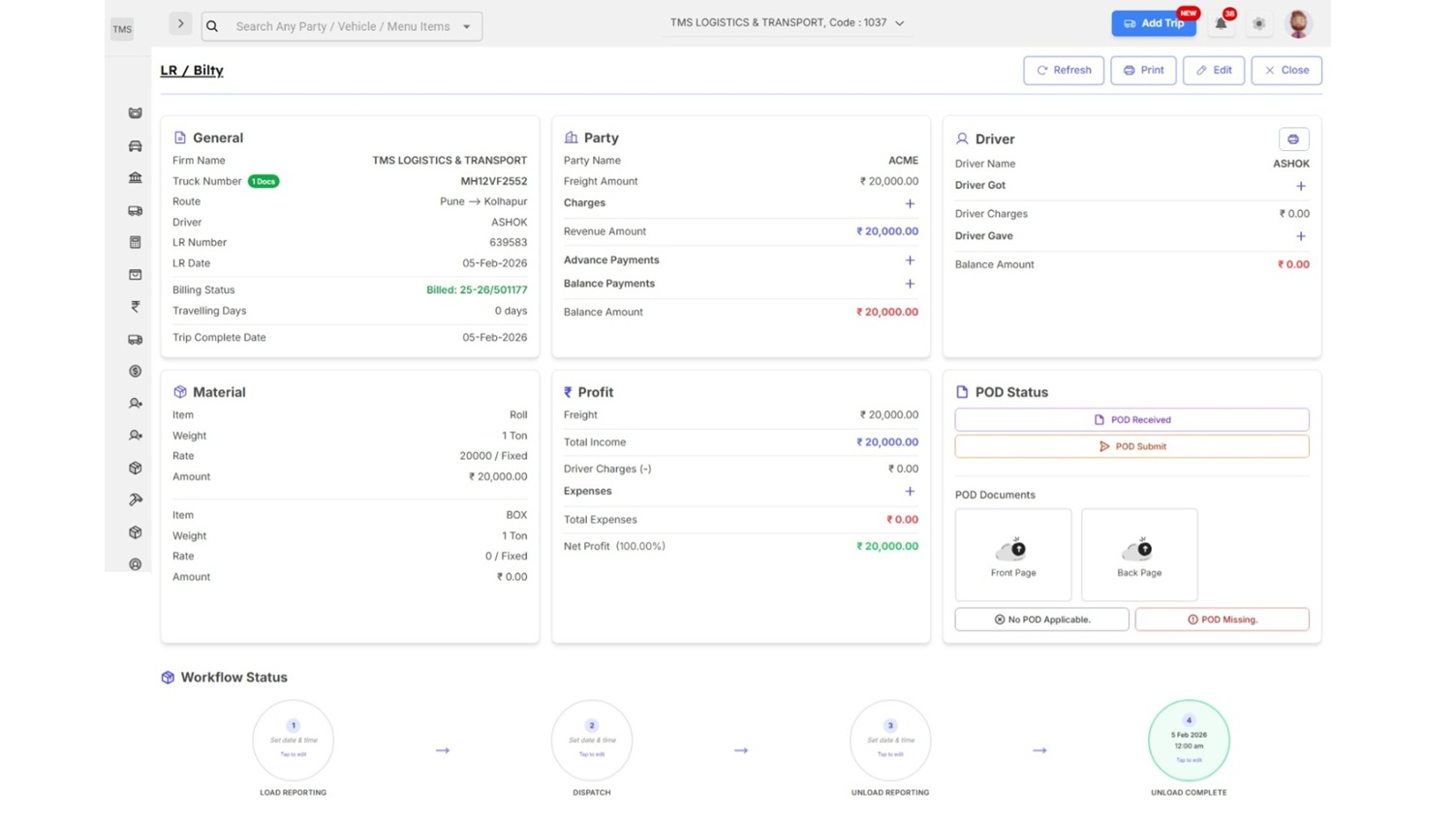The image size is (1456, 823).
Task: Click the Edit button
Action: pos(1213,71)
